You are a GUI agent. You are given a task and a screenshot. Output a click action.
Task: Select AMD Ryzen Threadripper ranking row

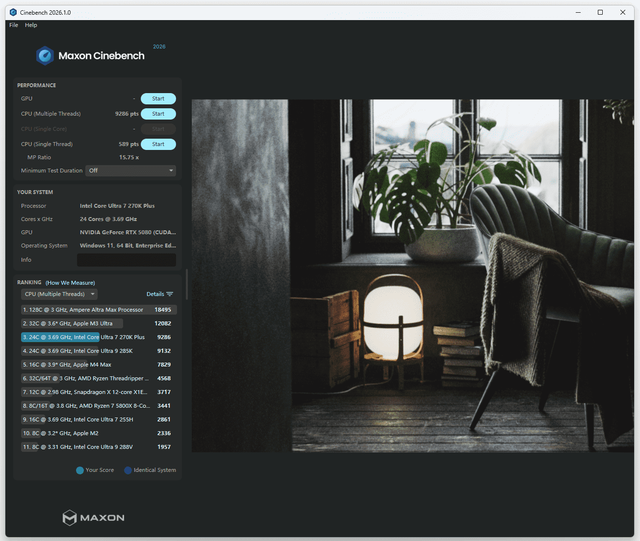[99, 378]
